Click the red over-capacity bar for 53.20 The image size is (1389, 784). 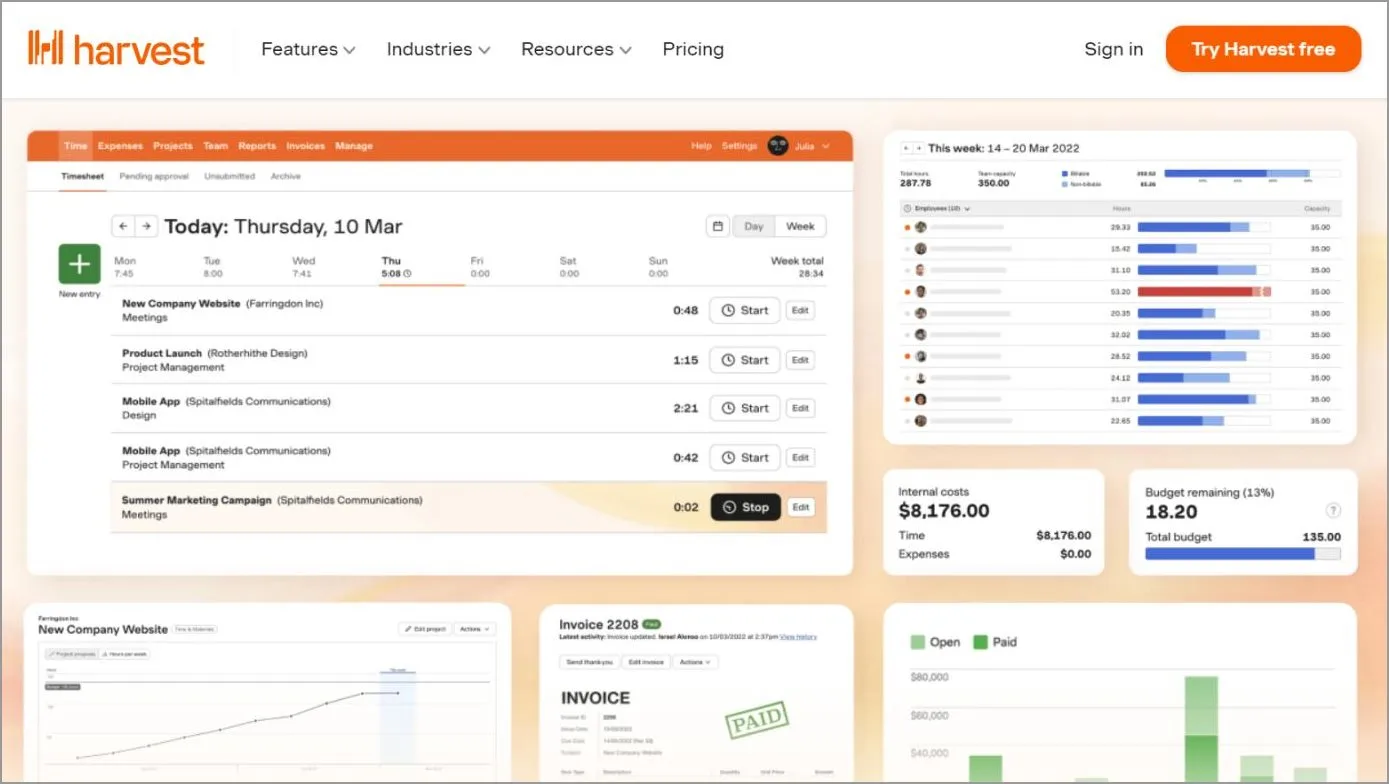tap(1204, 292)
